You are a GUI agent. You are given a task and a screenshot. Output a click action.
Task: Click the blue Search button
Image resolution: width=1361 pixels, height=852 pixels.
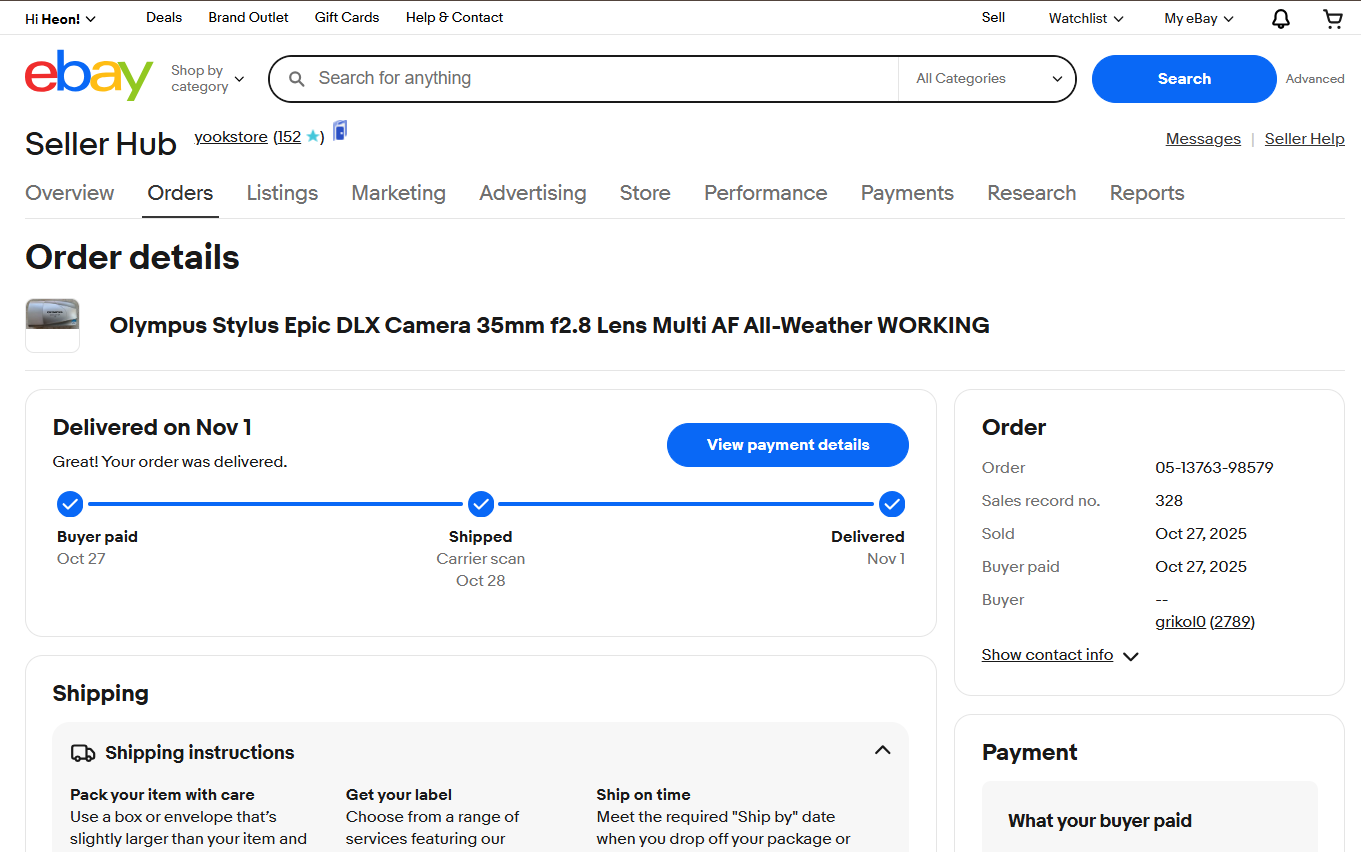[1184, 79]
